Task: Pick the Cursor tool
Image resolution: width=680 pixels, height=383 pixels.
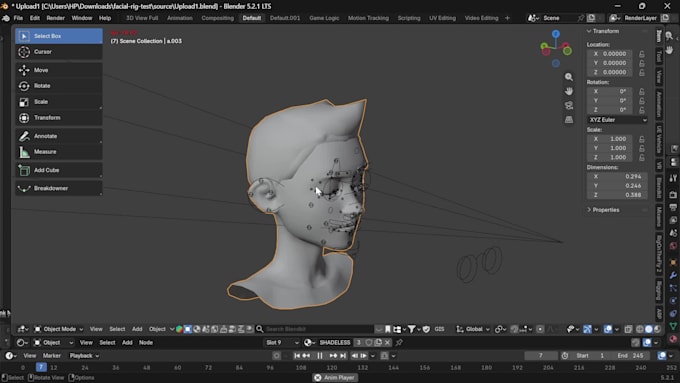Action: tap(59, 52)
